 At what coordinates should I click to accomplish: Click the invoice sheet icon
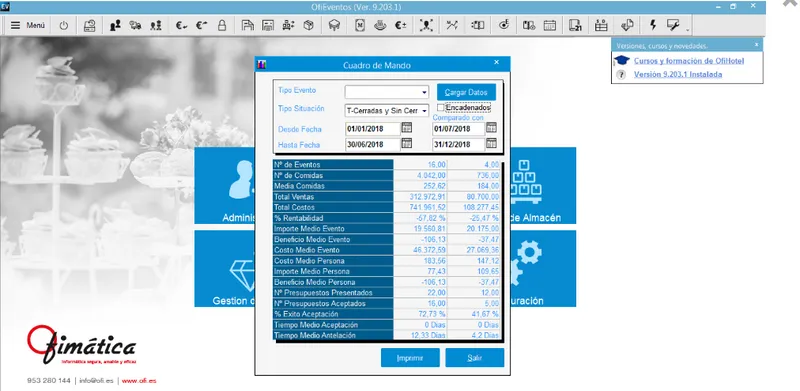[x=268, y=25]
